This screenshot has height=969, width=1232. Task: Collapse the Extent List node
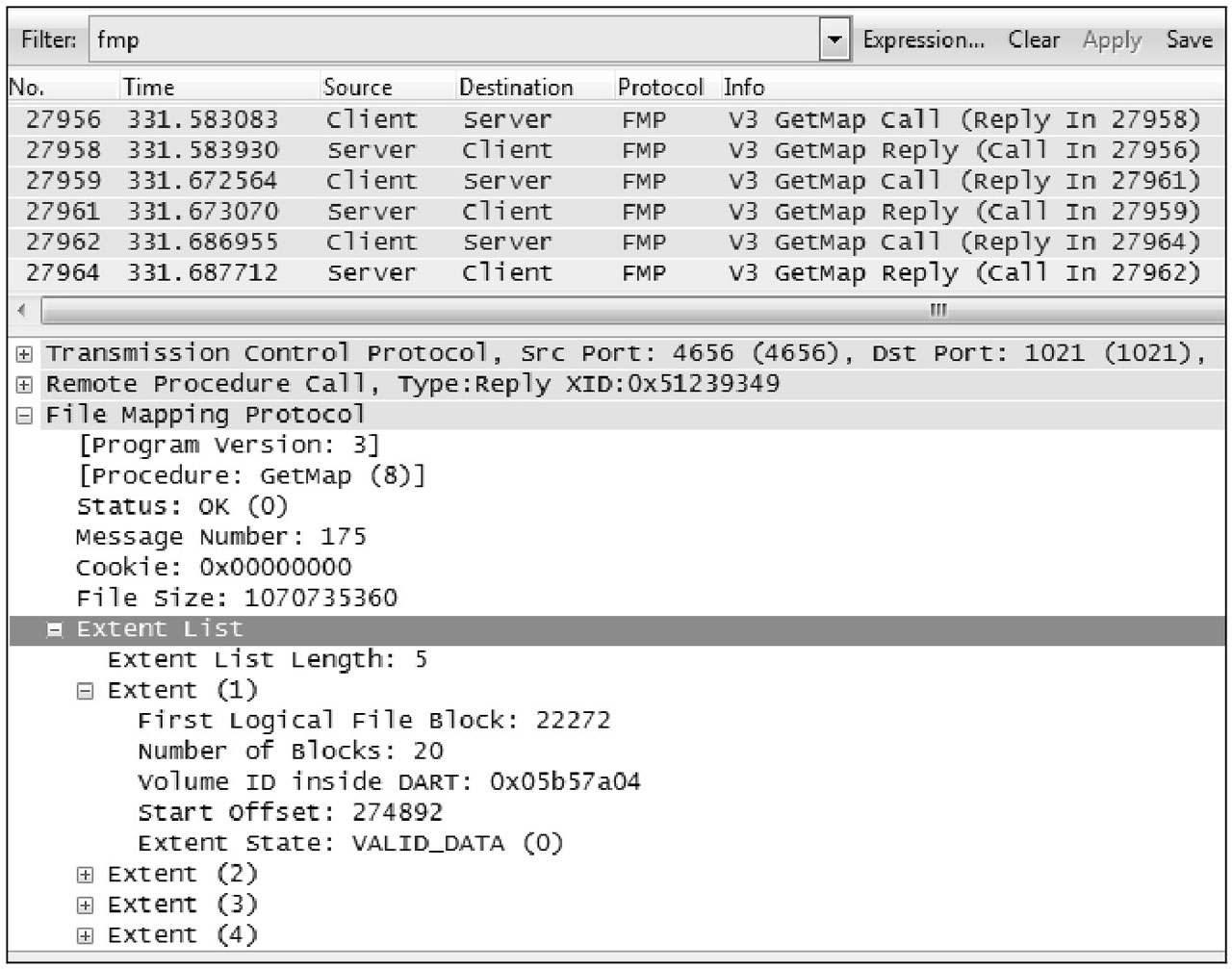click(55, 630)
